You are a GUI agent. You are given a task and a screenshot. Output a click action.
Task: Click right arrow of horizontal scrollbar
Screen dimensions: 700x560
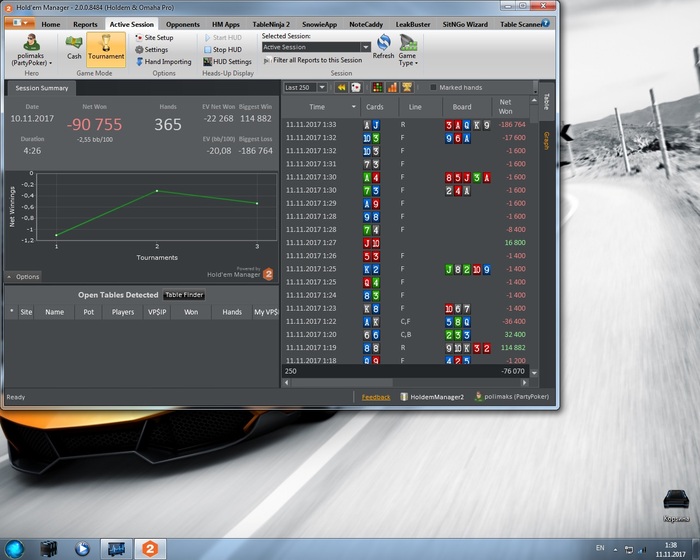(x=525, y=383)
